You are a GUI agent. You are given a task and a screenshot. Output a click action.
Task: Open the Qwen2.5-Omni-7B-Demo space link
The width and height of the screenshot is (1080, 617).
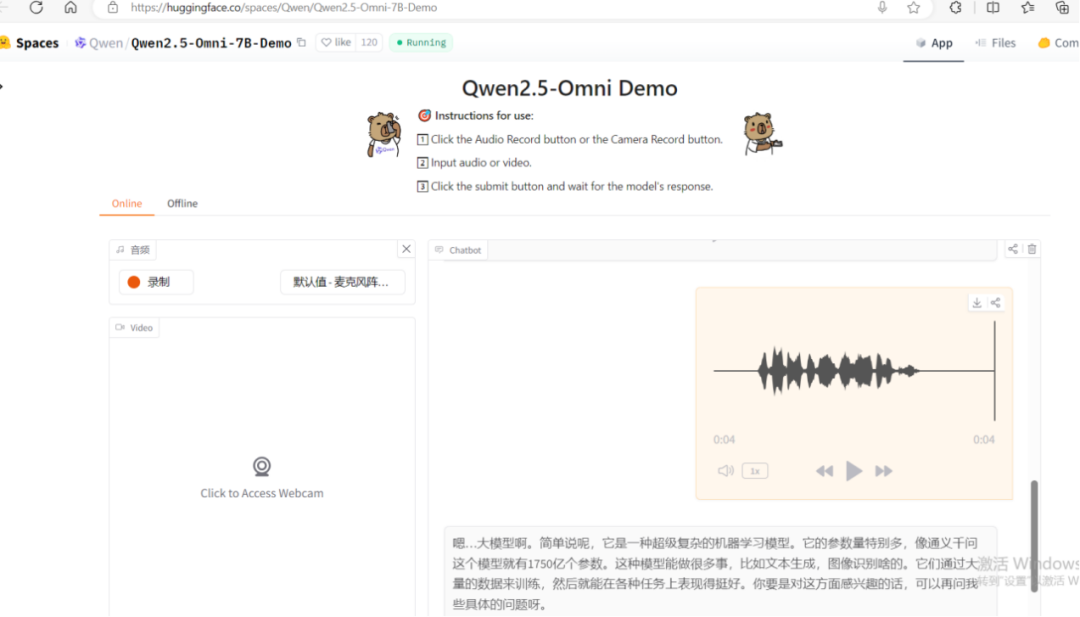coord(211,43)
